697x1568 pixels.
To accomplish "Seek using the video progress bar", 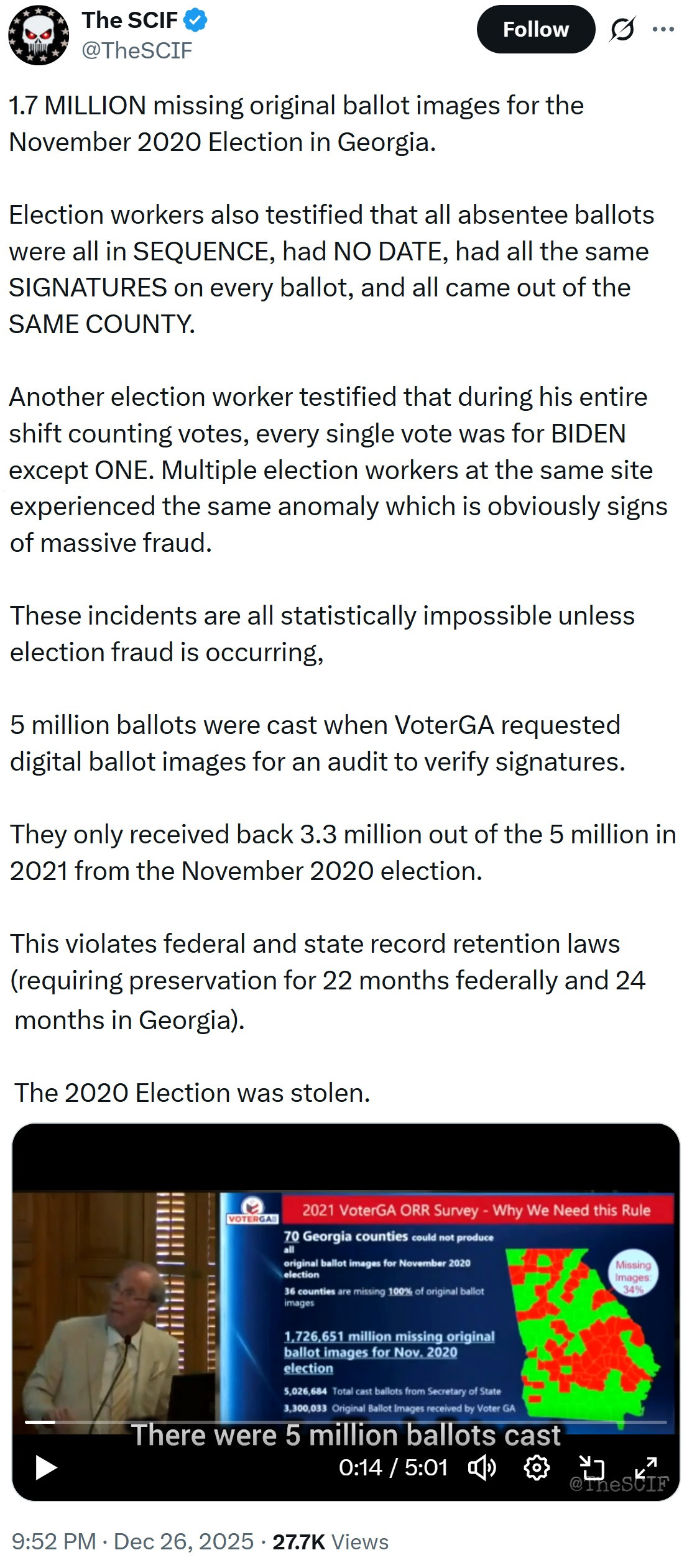I will coord(346,1421).
